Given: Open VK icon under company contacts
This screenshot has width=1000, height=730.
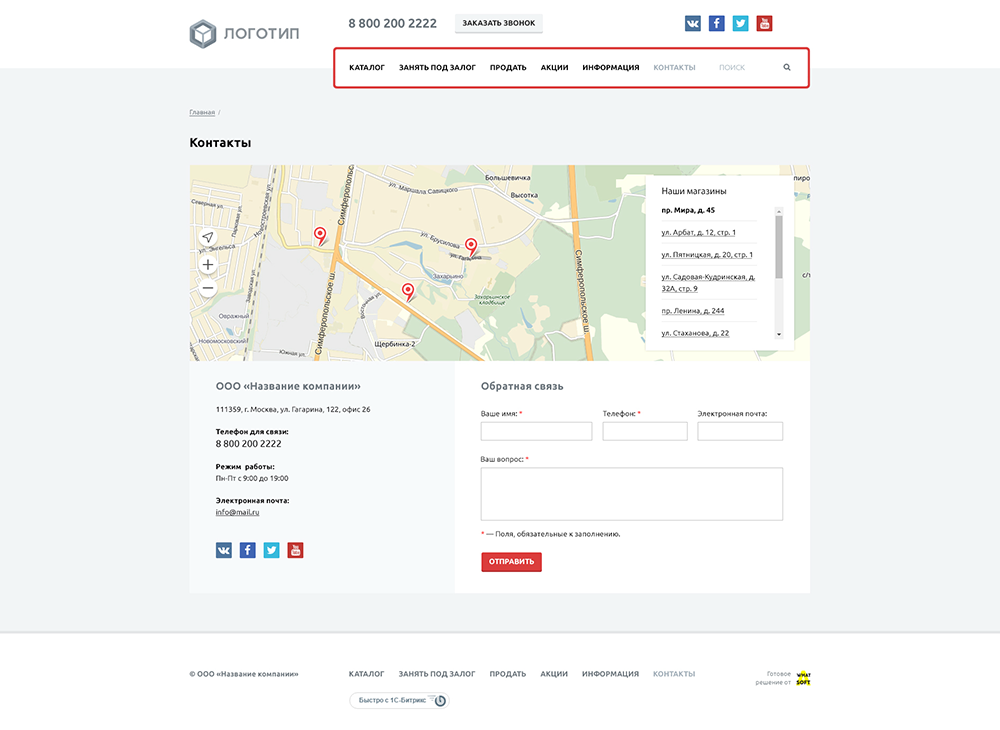Looking at the screenshot, I should click(x=224, y=550).
